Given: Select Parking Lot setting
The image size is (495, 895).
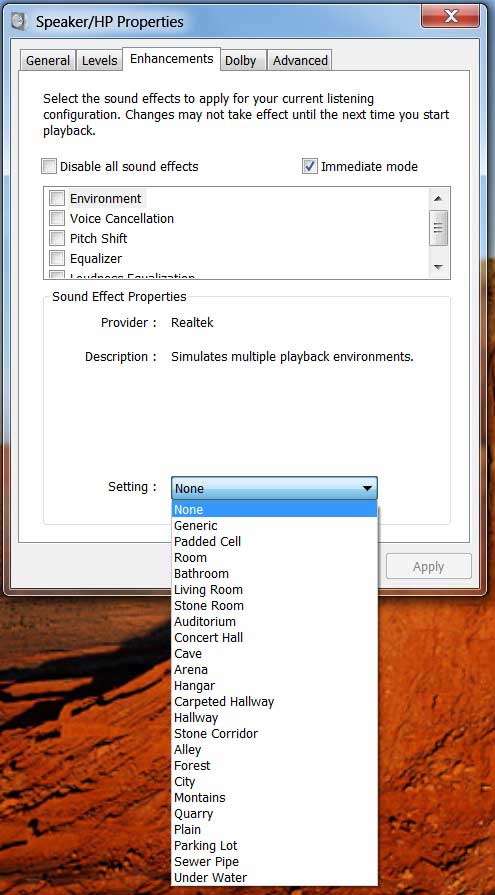Looking at the screenshot, I should point(275,845).
